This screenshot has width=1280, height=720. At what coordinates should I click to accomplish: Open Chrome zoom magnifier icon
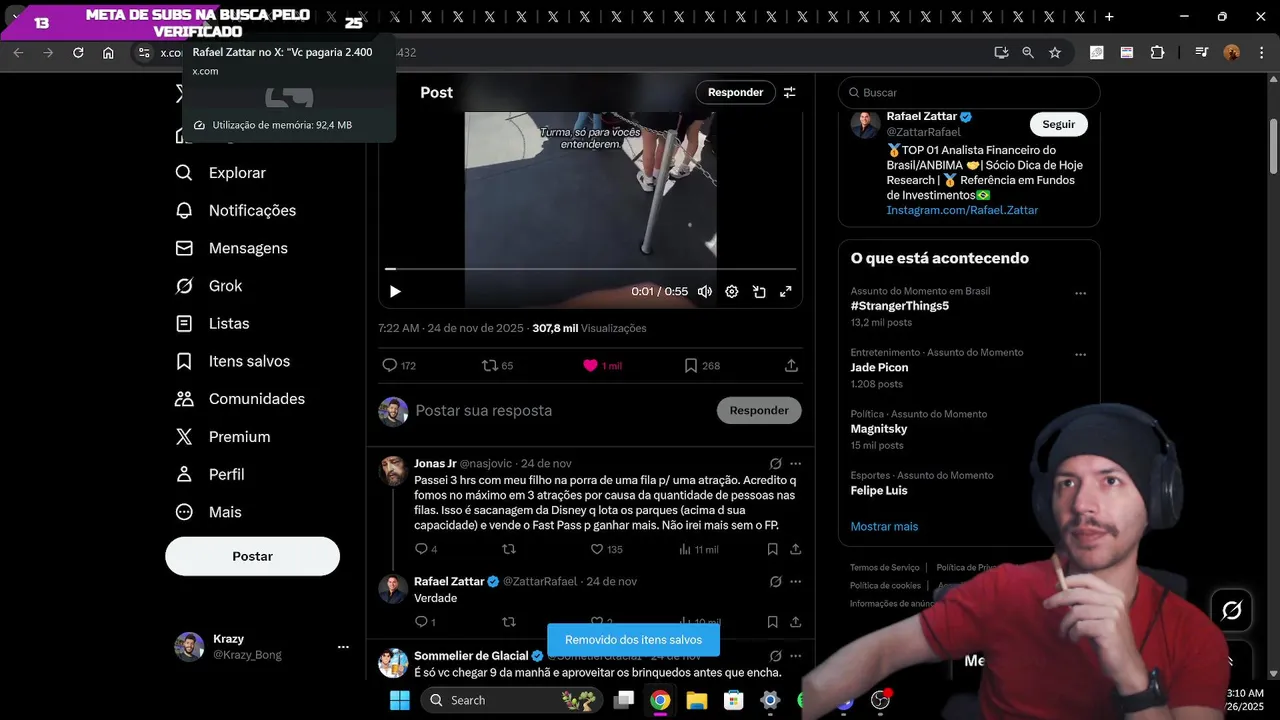click(x=1028, y=52)
